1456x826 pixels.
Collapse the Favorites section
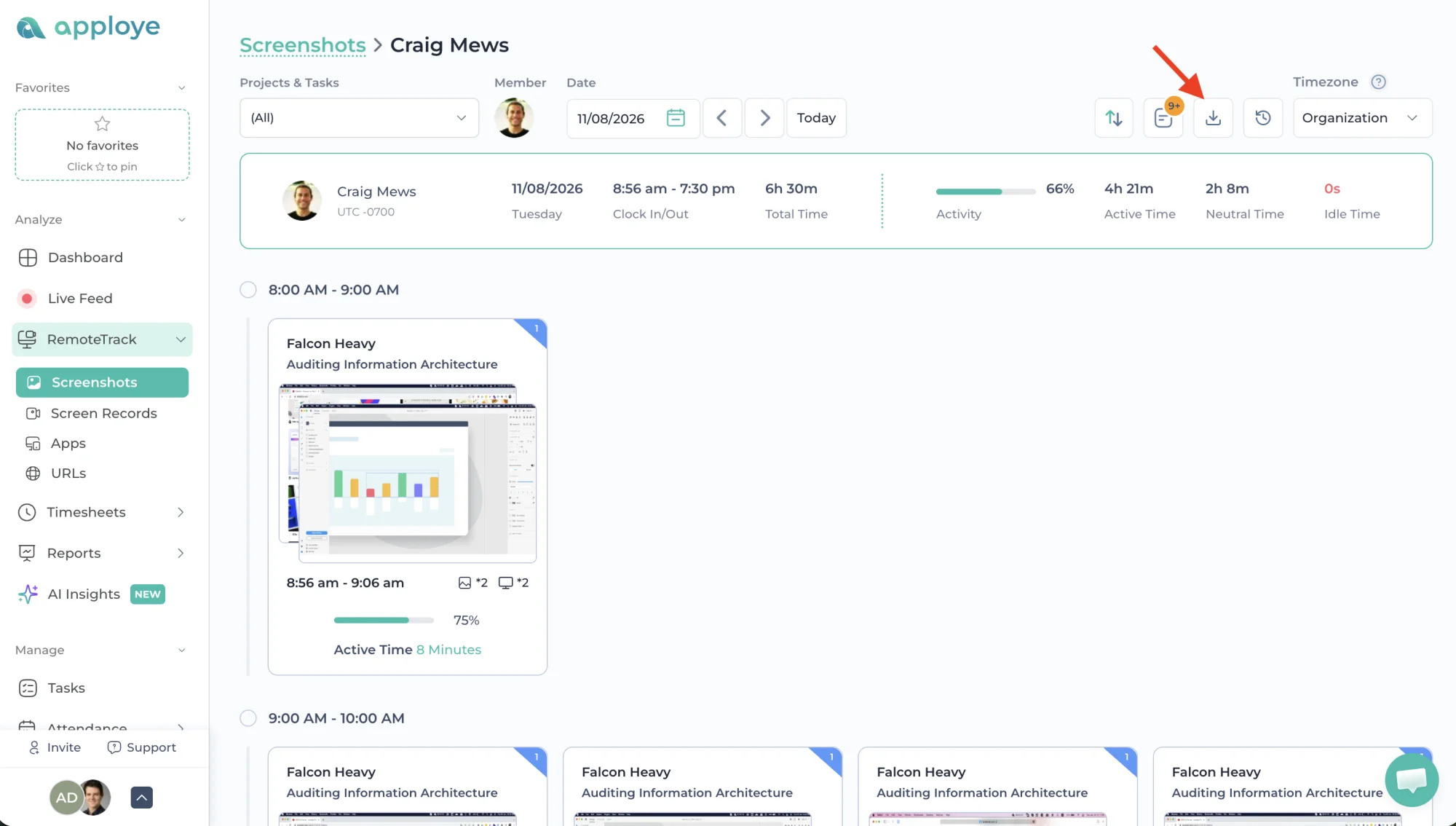(182, 88)
